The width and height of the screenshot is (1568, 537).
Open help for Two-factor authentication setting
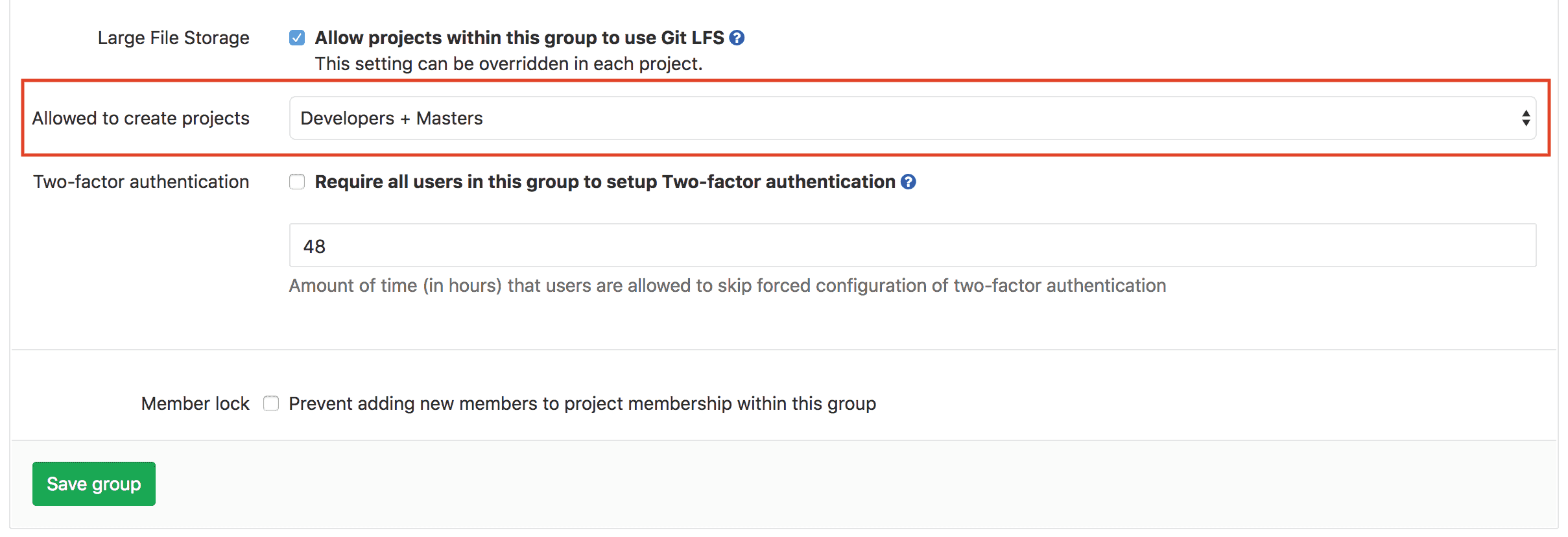pos(909,182)
